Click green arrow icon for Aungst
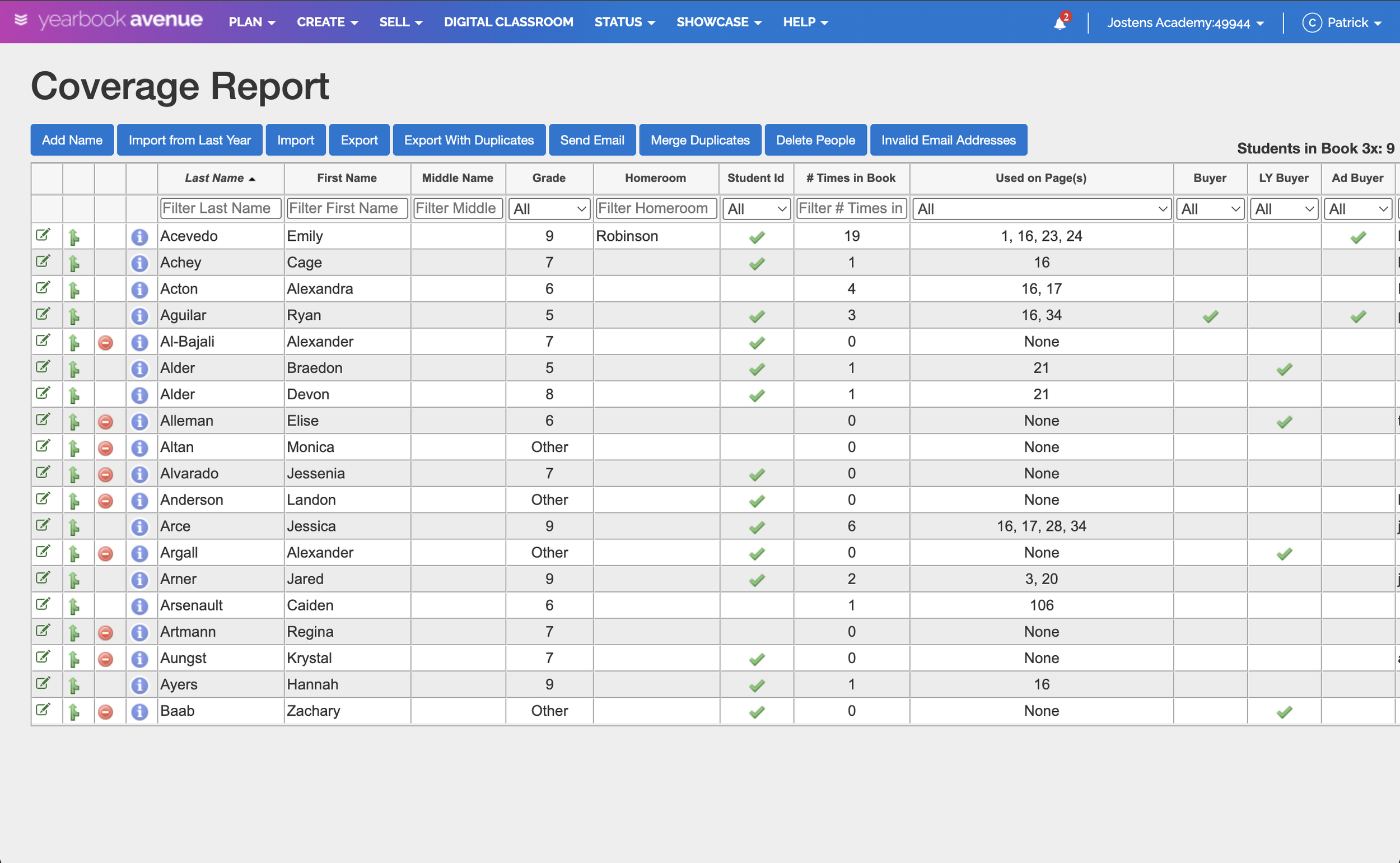This screenshot has width=1400, height=863. 73,659
